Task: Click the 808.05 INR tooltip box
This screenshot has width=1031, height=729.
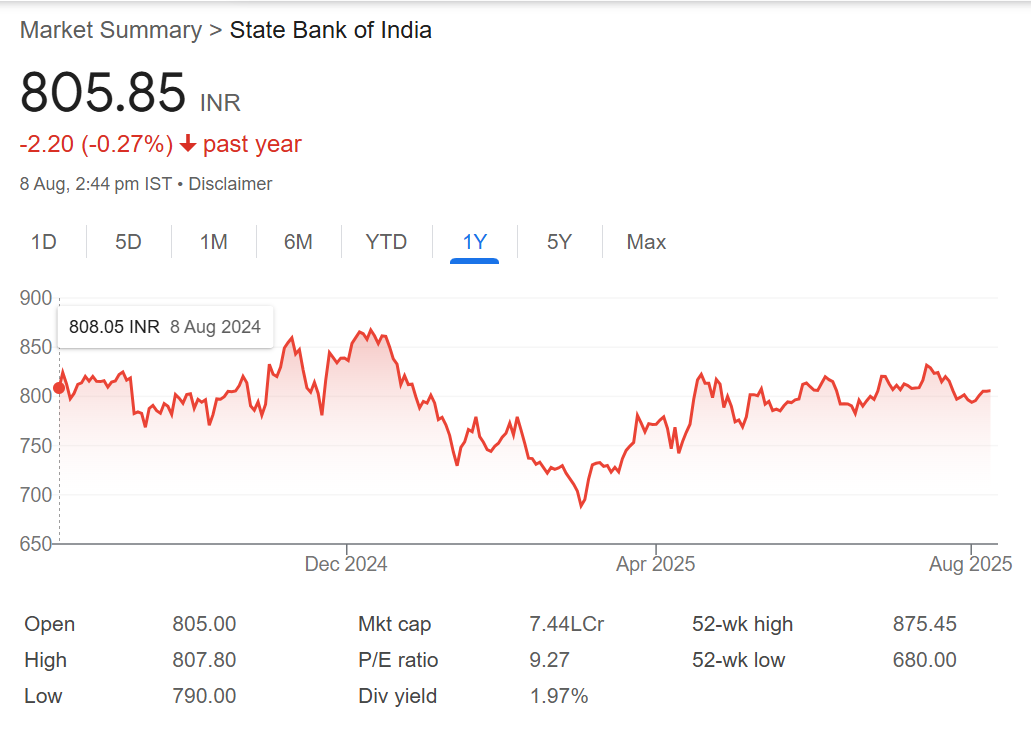Action: [x=166, y=327]
